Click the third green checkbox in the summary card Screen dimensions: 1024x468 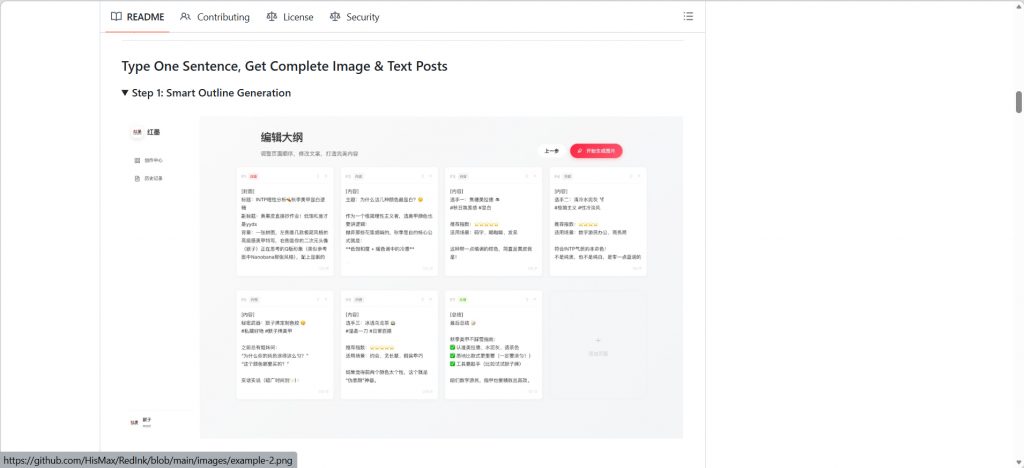click(453, 364)
